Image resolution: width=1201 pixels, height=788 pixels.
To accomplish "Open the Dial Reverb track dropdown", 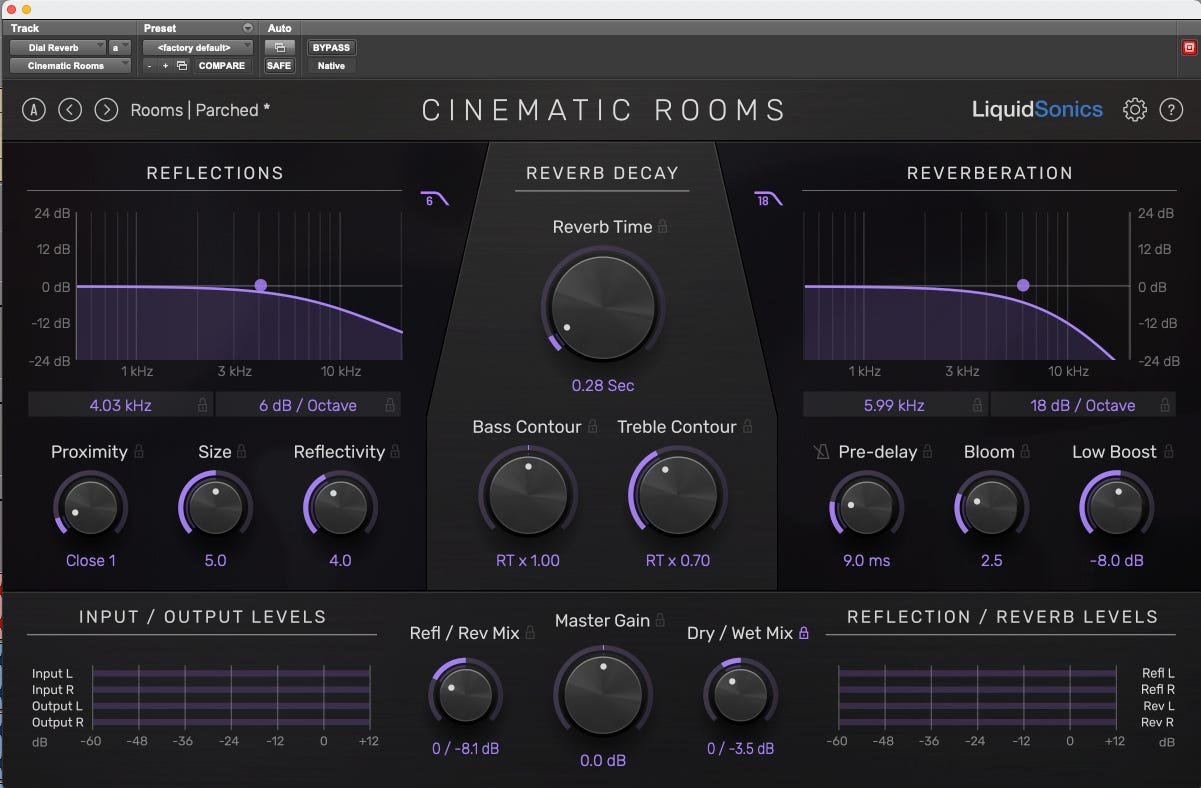I will pos(58,47).
